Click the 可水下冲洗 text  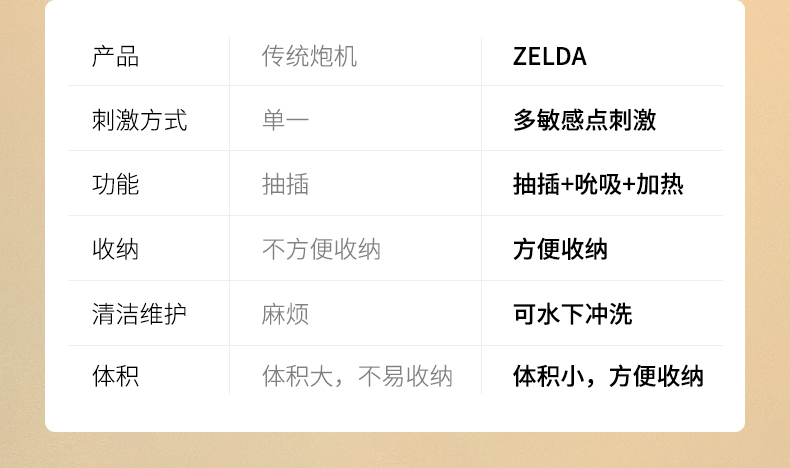(572, 314)
